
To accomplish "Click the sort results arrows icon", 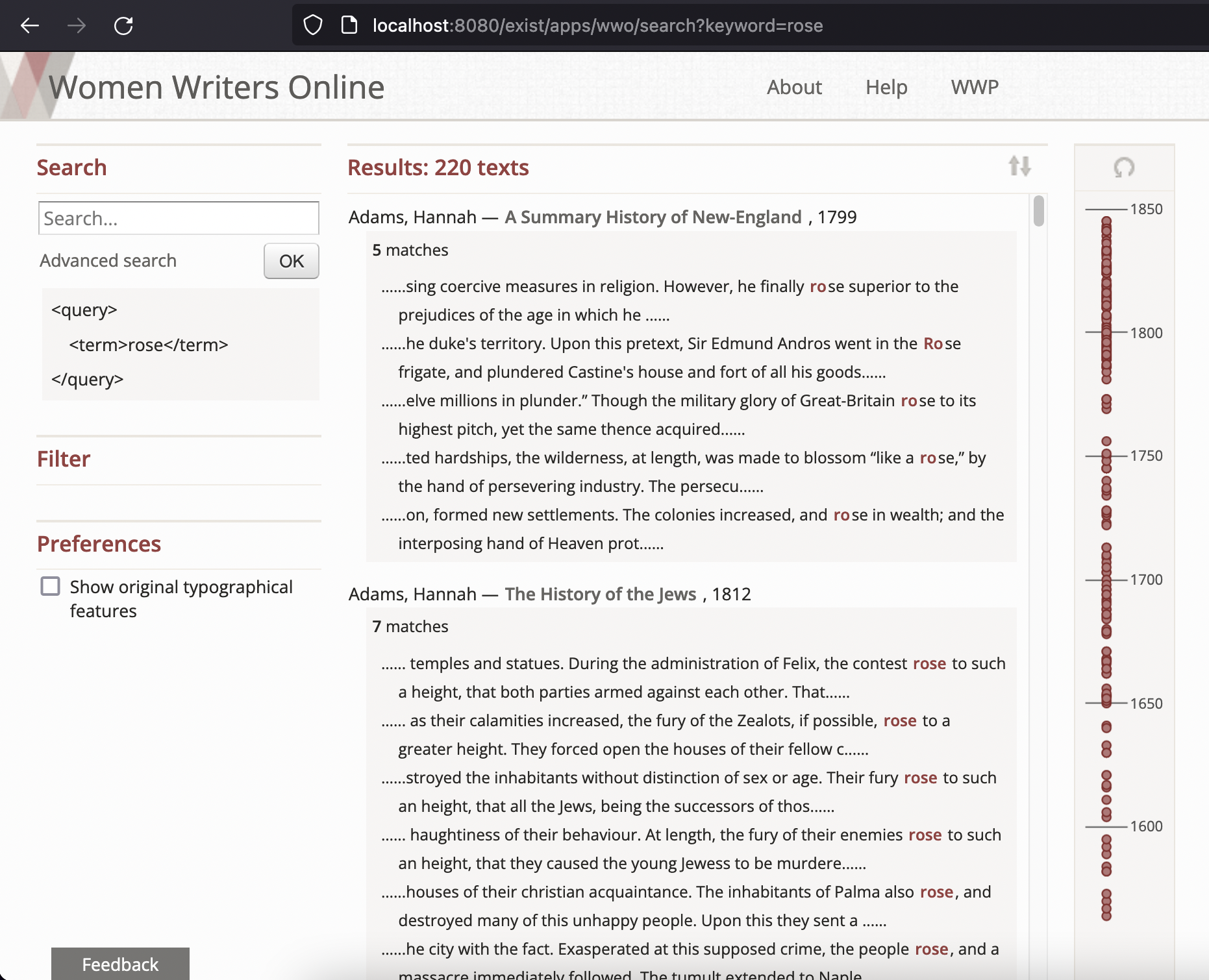I will point(1019,166).
